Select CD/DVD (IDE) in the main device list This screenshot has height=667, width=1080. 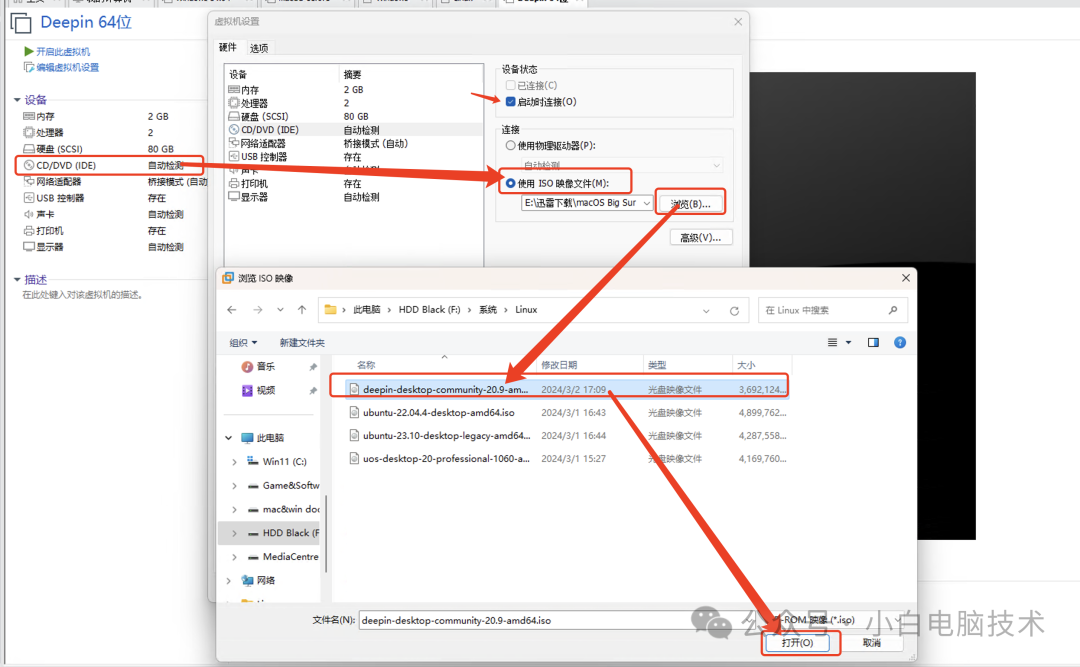point(109,165)
